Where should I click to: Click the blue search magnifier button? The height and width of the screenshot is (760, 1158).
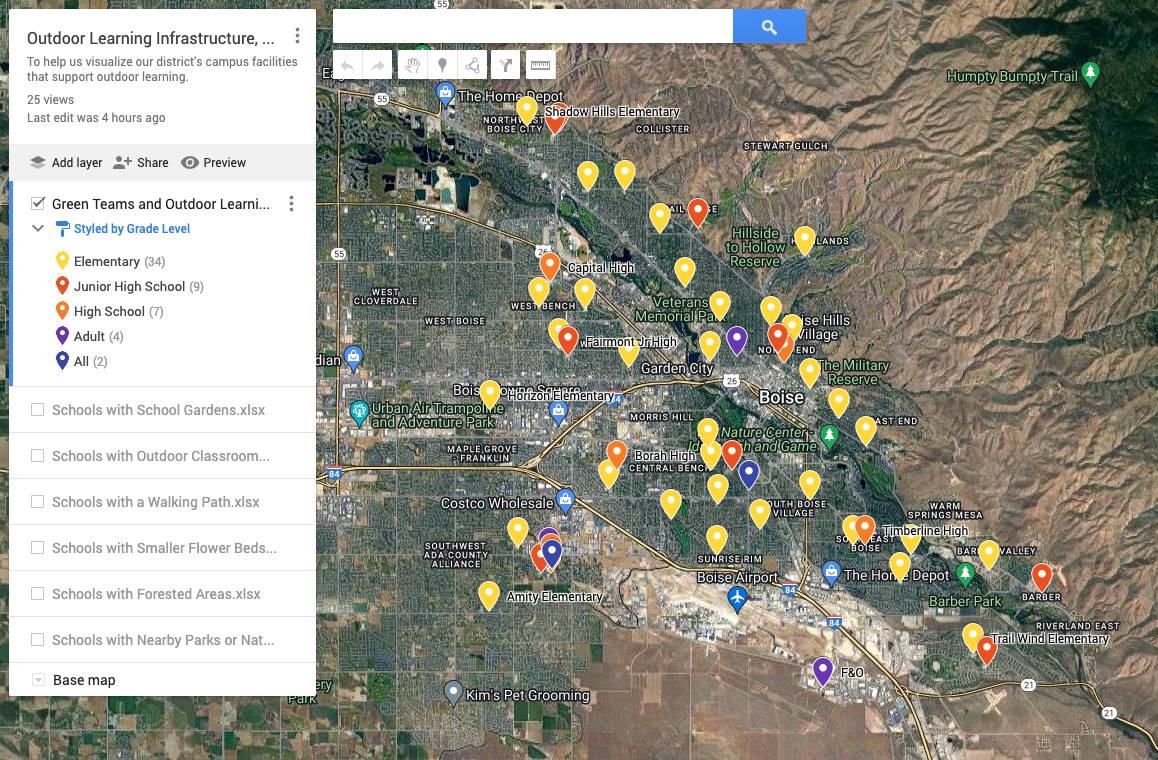coord(769,28)
